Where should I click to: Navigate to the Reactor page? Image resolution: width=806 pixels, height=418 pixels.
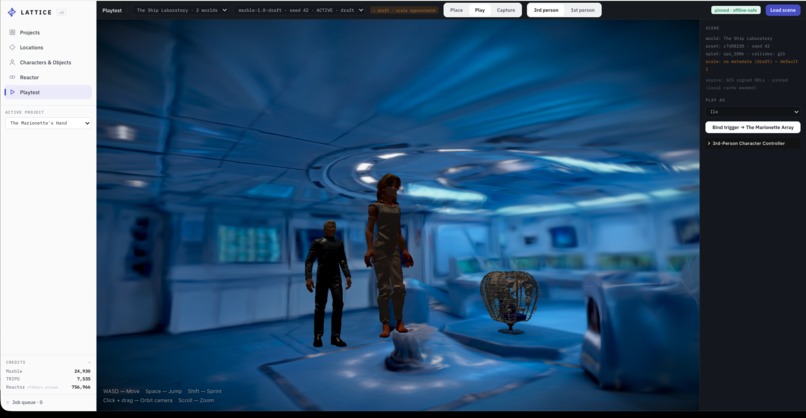pyautogui.click(x=48, y=77)
